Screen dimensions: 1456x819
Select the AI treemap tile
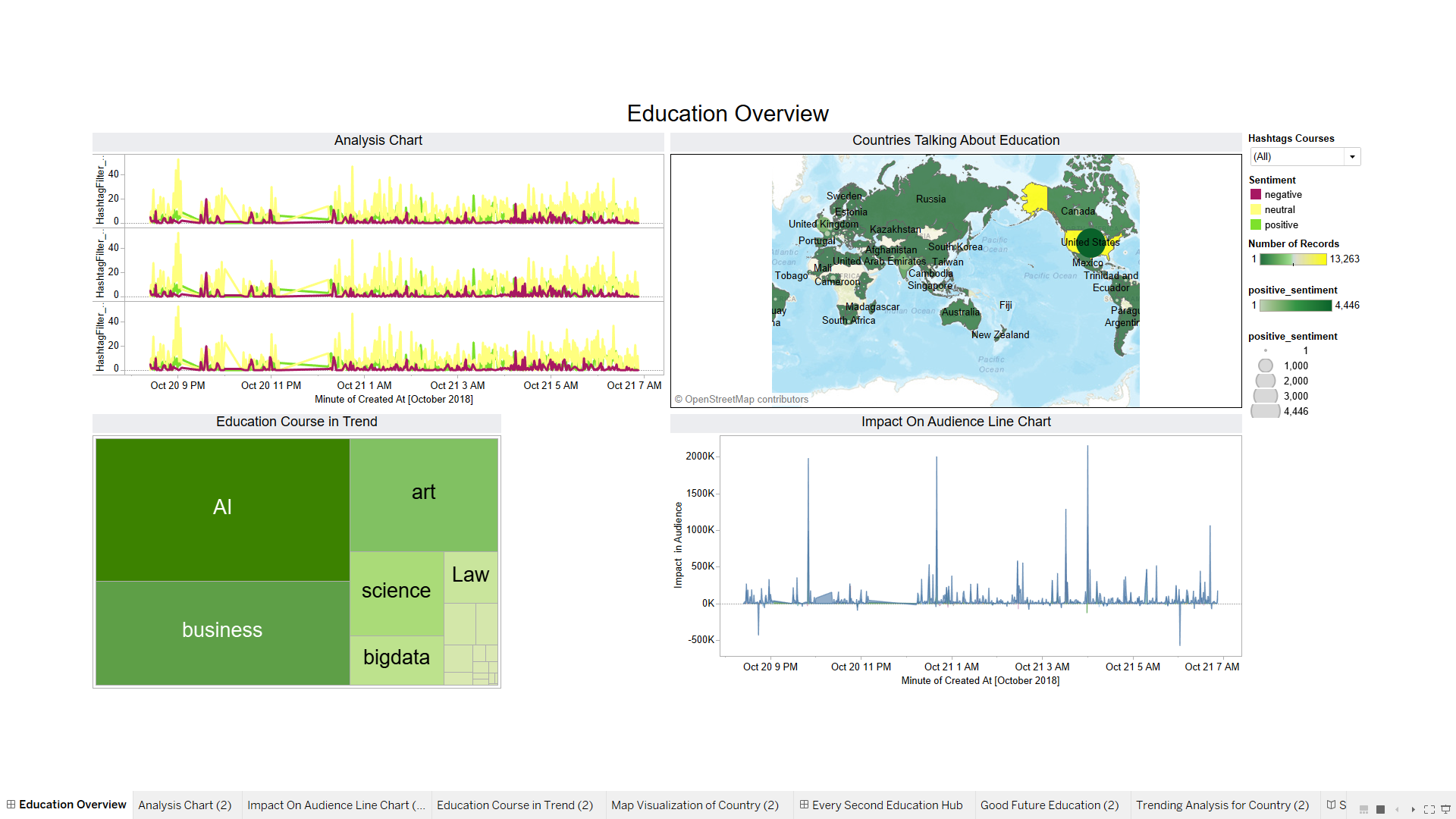[222, 507]
